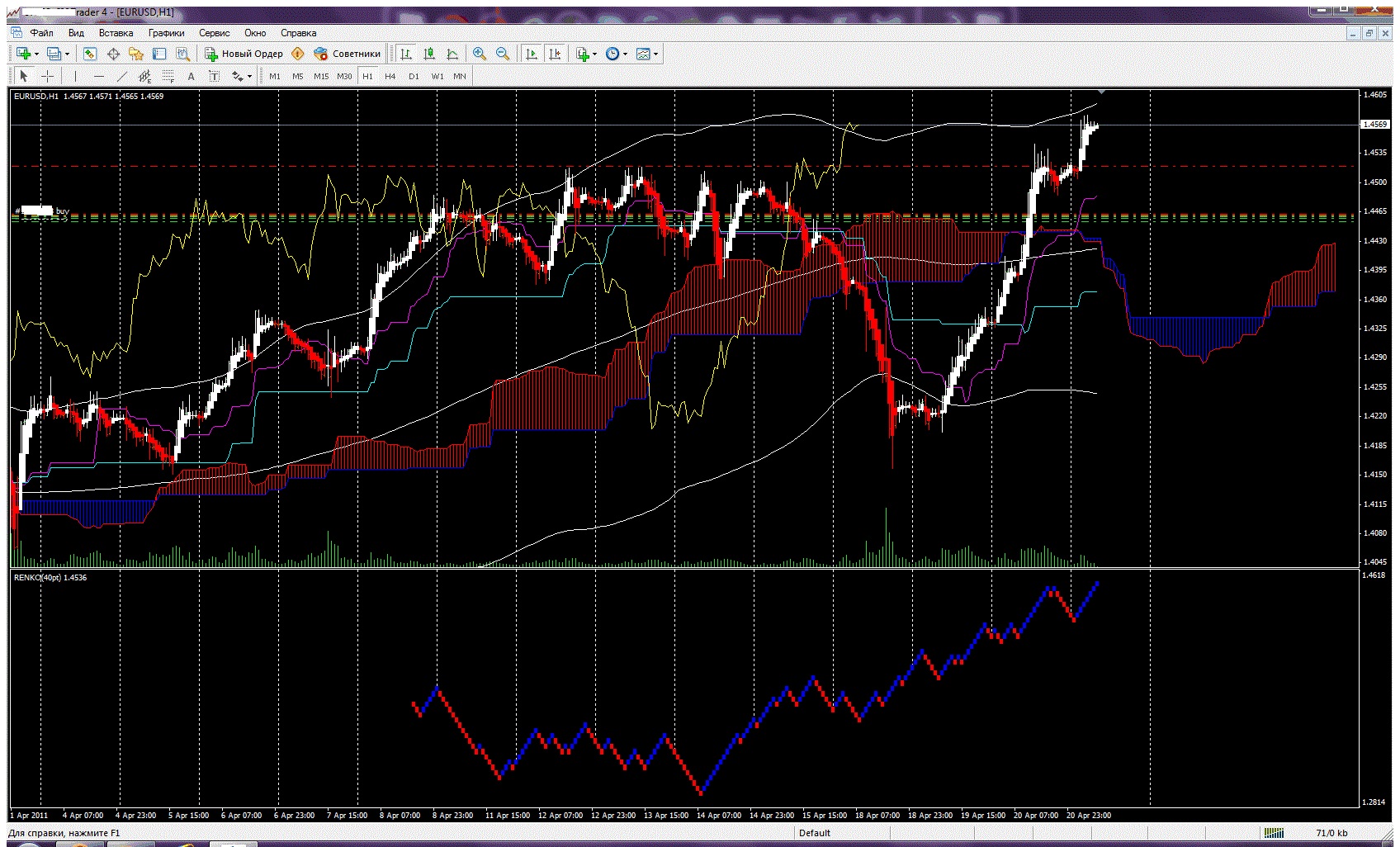
Task: Switch timeframe to W1
Action: tap(437, 76)
